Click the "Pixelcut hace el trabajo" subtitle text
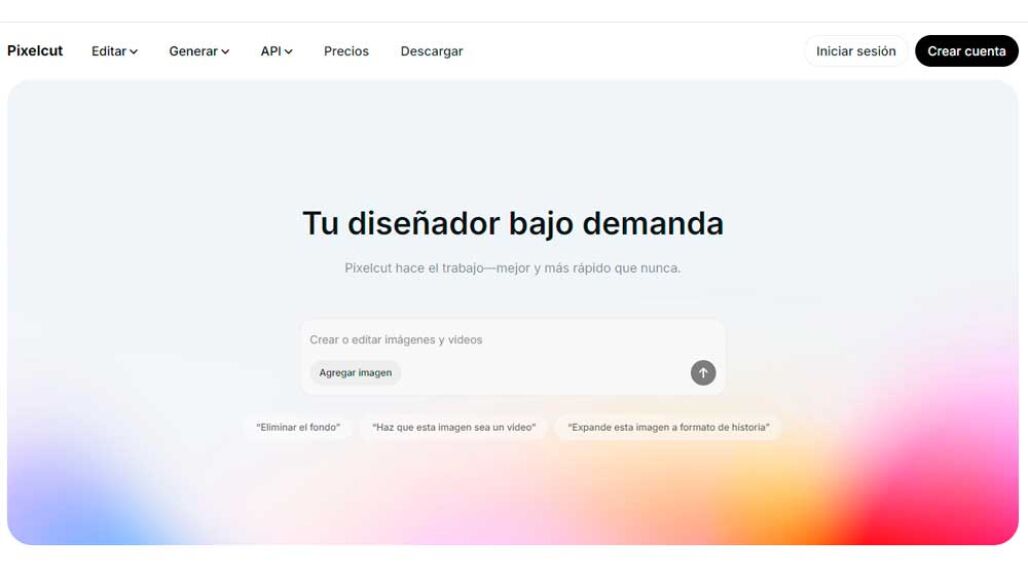Viewport: 1028px width, 578px height. 513,268
